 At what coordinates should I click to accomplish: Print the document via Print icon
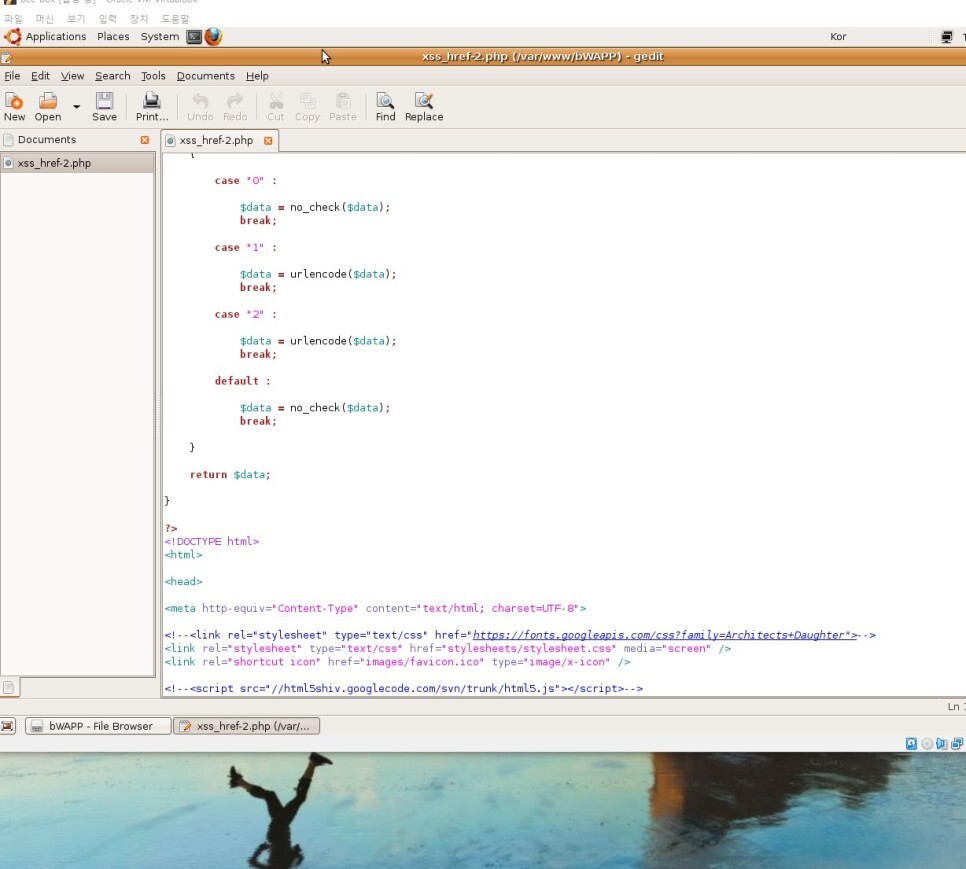(x=152, y=107)
